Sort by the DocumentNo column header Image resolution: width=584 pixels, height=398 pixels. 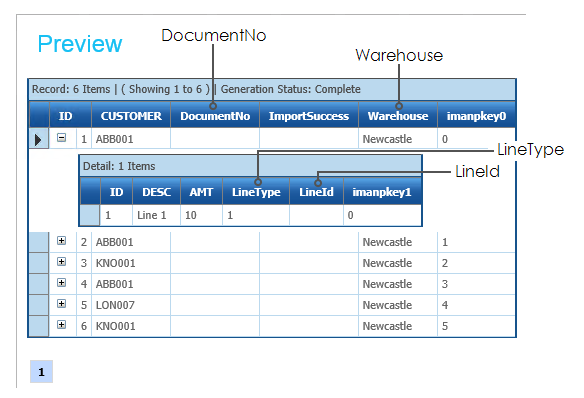pos(215,116)
